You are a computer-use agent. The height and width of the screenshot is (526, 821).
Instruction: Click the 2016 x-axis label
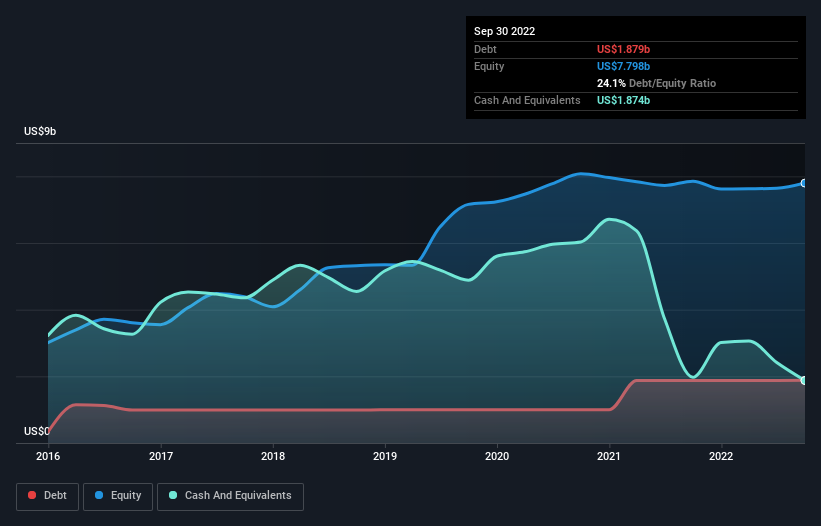point(48,456)
